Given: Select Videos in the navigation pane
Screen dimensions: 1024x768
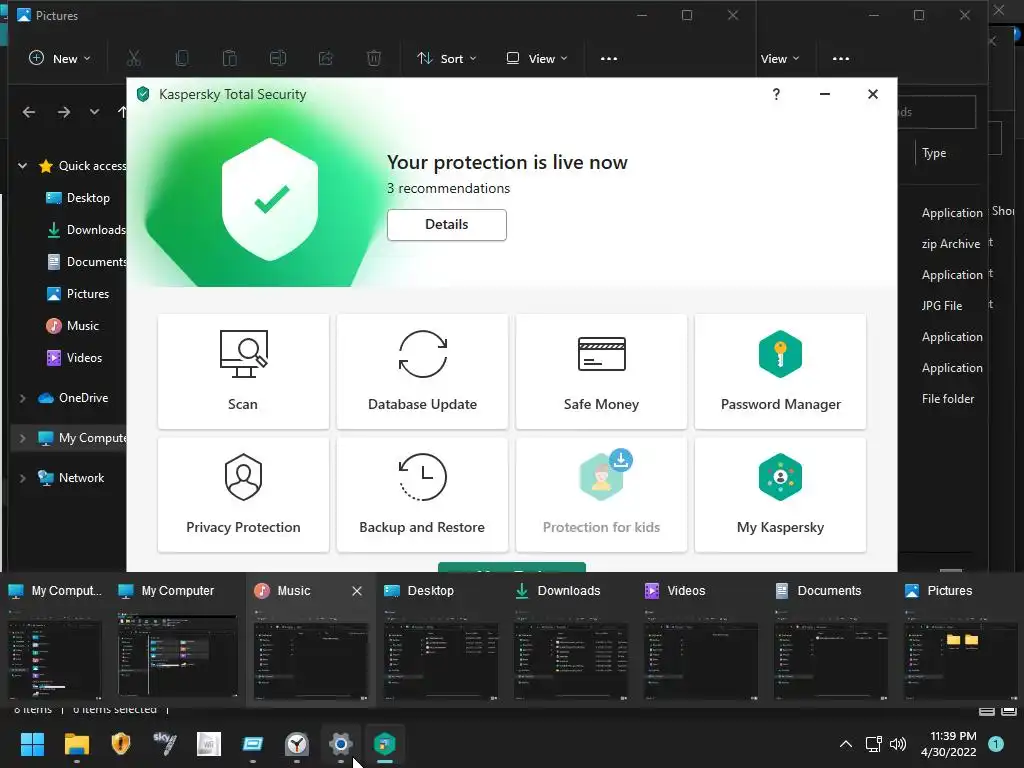Looking at the screenshot, I should pyautogui.click(x=74, y=358).
